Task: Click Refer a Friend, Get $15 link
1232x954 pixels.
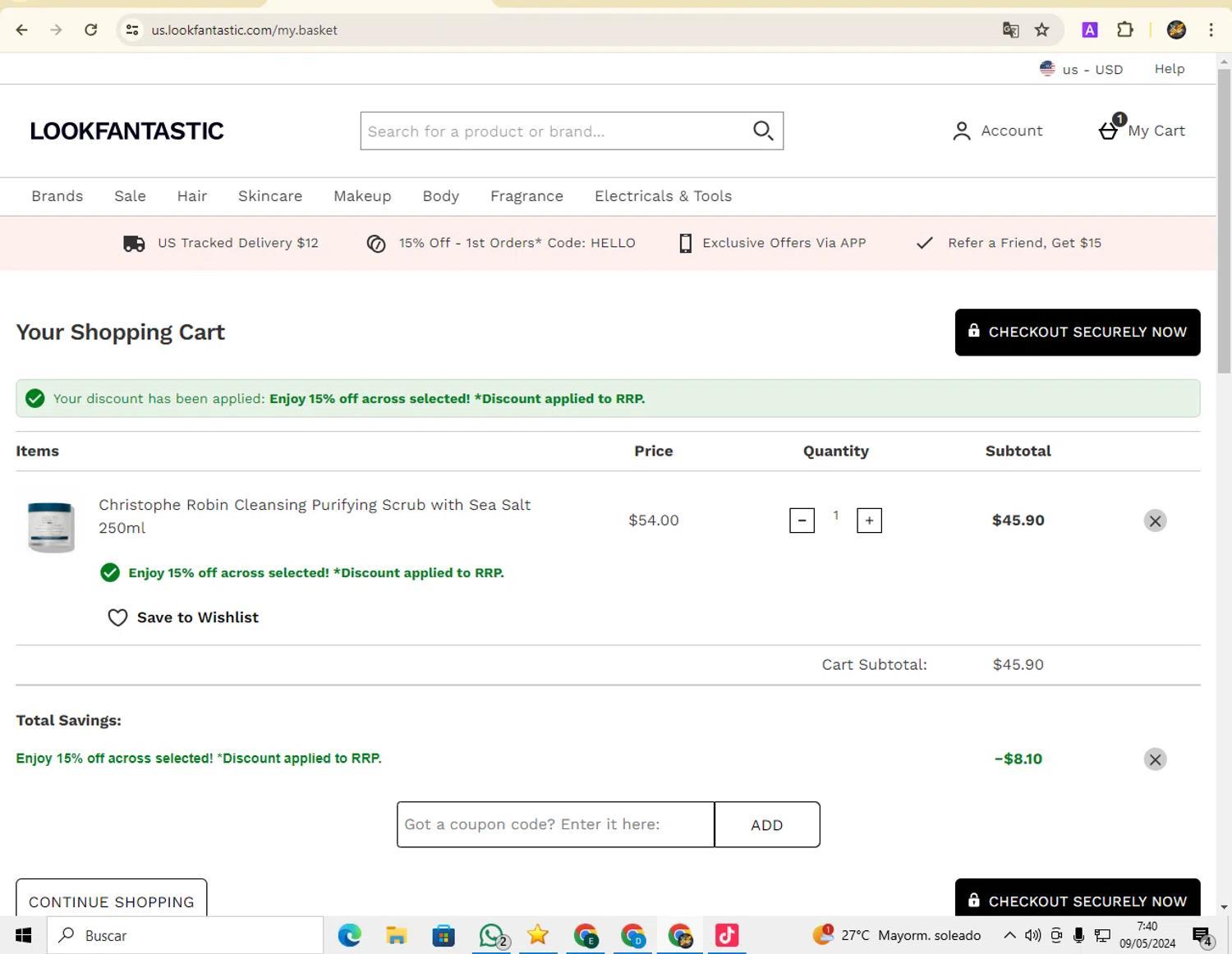Action: point(1009,243)
